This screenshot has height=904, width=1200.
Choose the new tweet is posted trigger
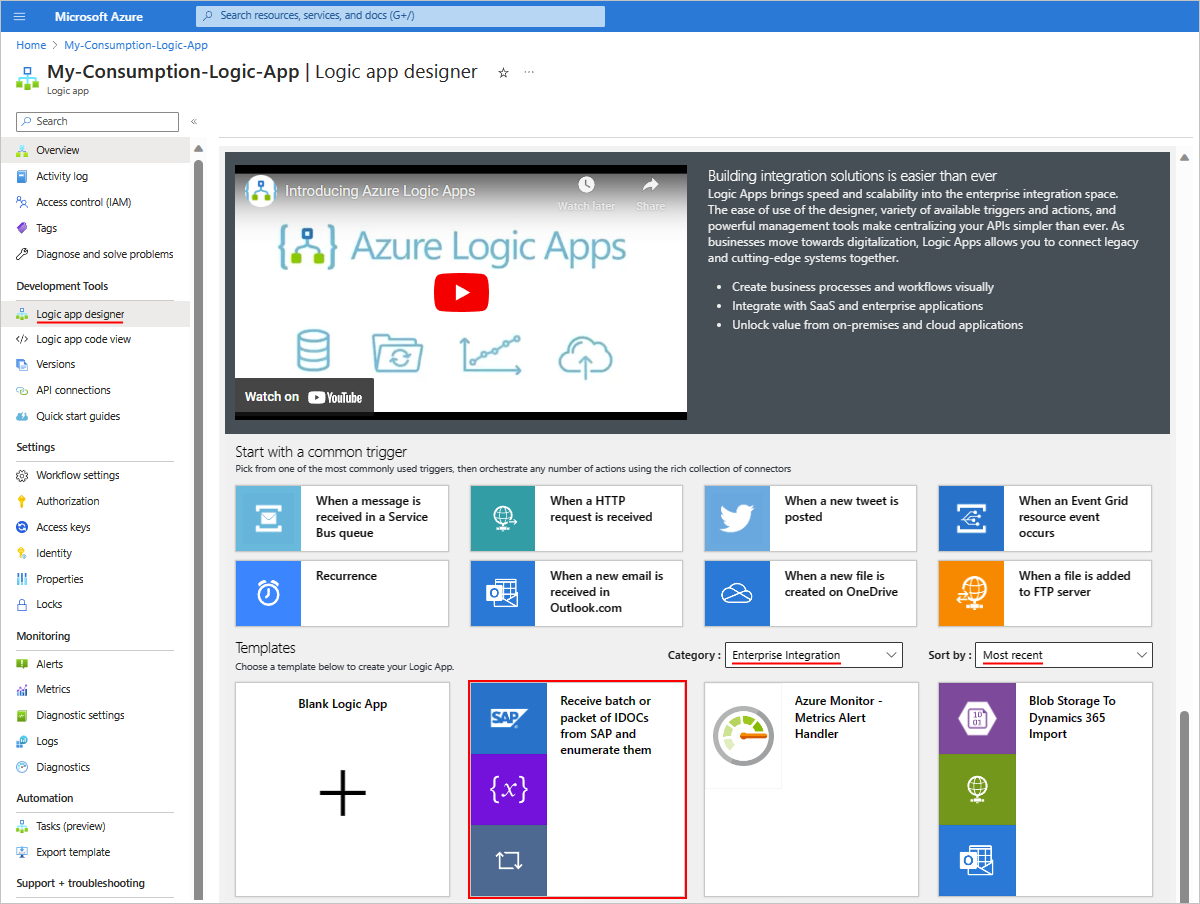[811, 518]
